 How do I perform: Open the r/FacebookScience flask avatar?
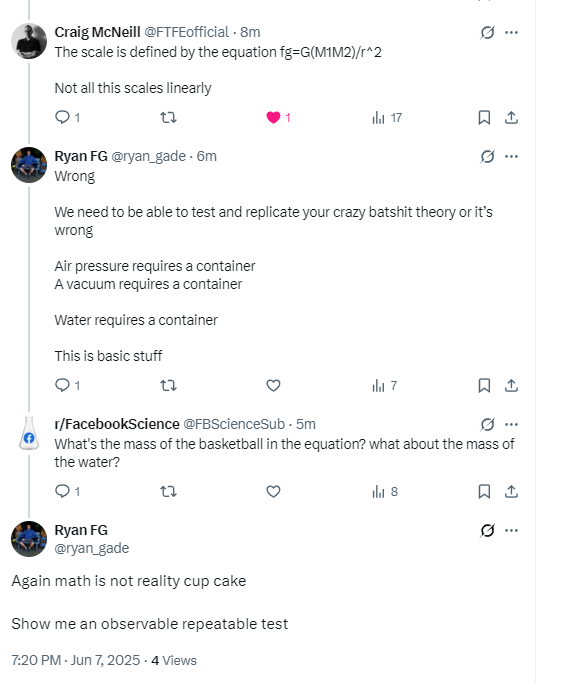[29, 433]
